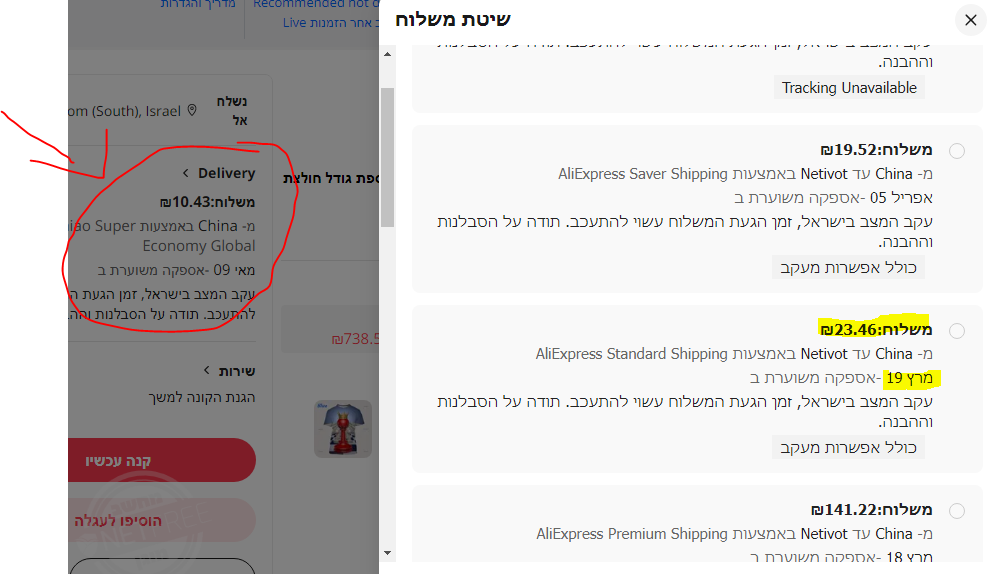Click the AliExpress Standard Shipping description line

734,354
